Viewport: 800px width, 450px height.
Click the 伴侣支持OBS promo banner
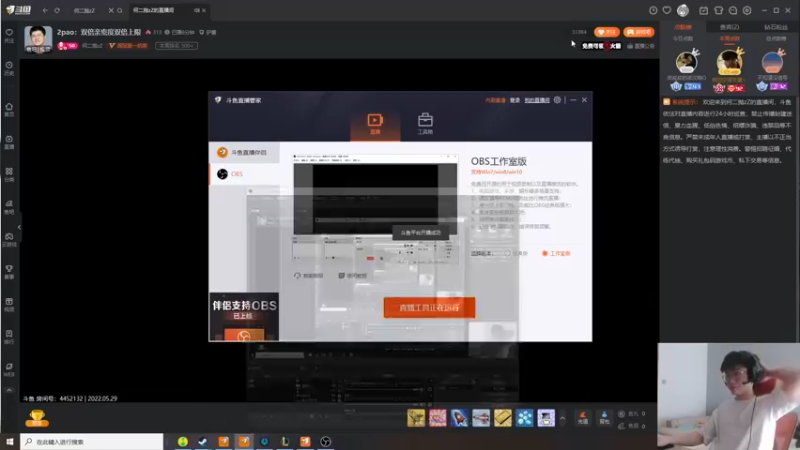(244, 316)
